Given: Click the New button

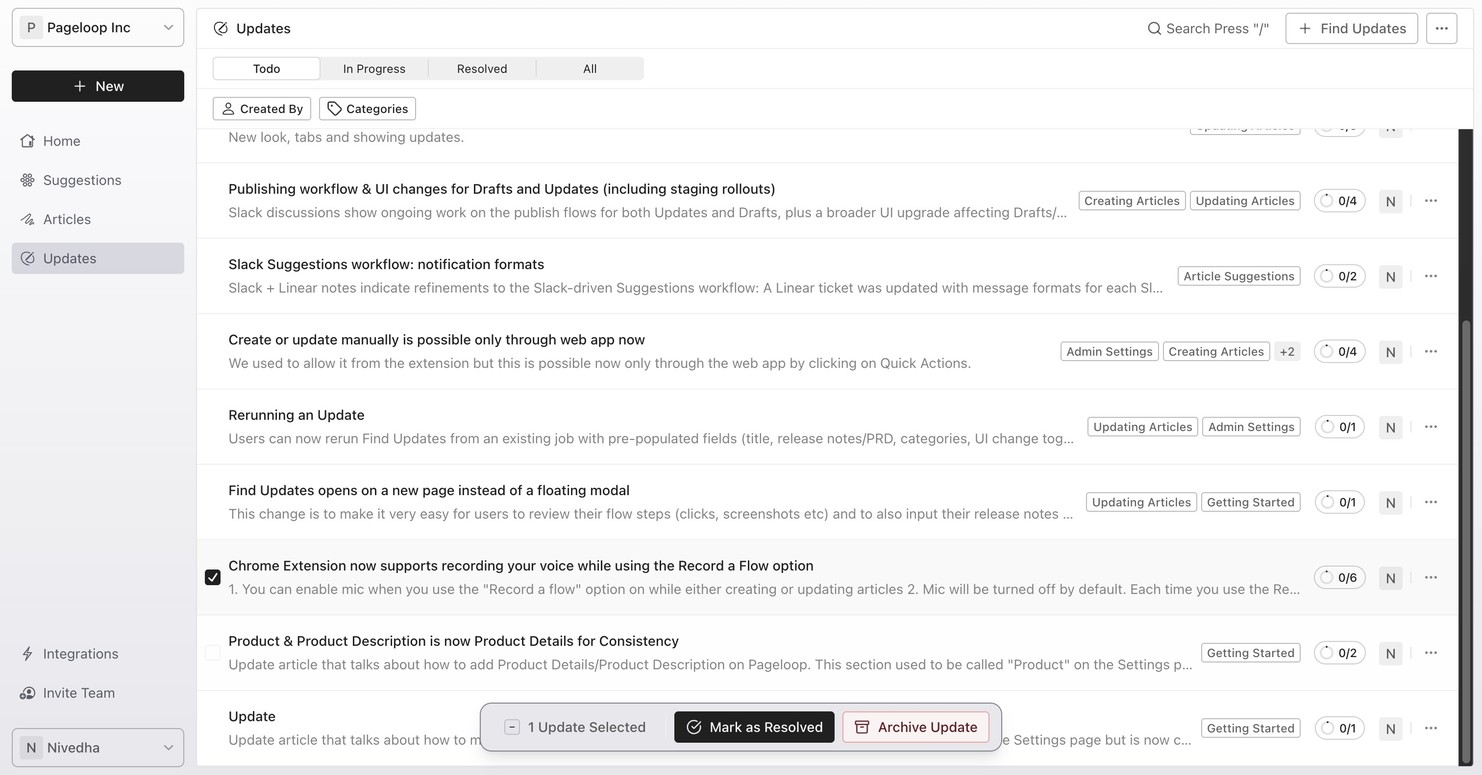Looking at the screenshot, I should point(98,86).
